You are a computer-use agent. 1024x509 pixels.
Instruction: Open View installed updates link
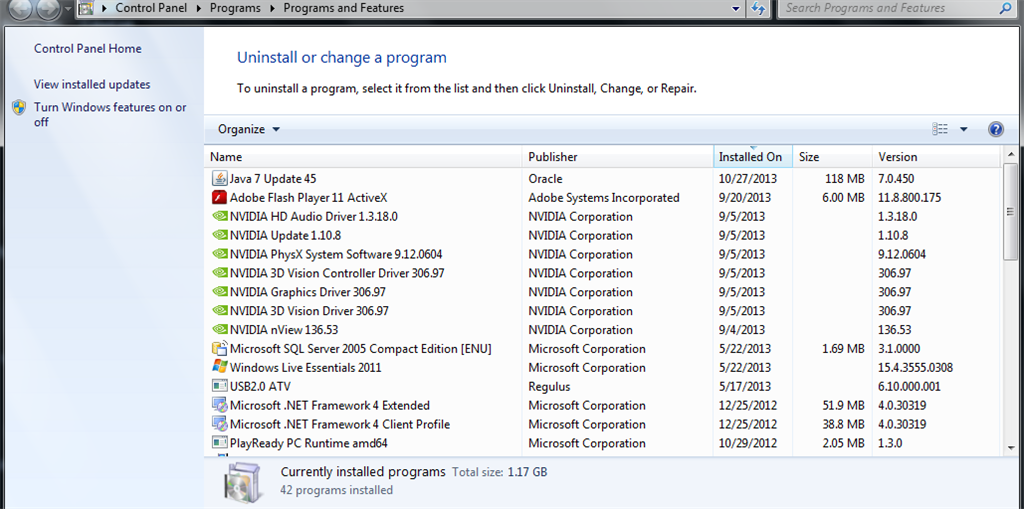click(92, 84)
